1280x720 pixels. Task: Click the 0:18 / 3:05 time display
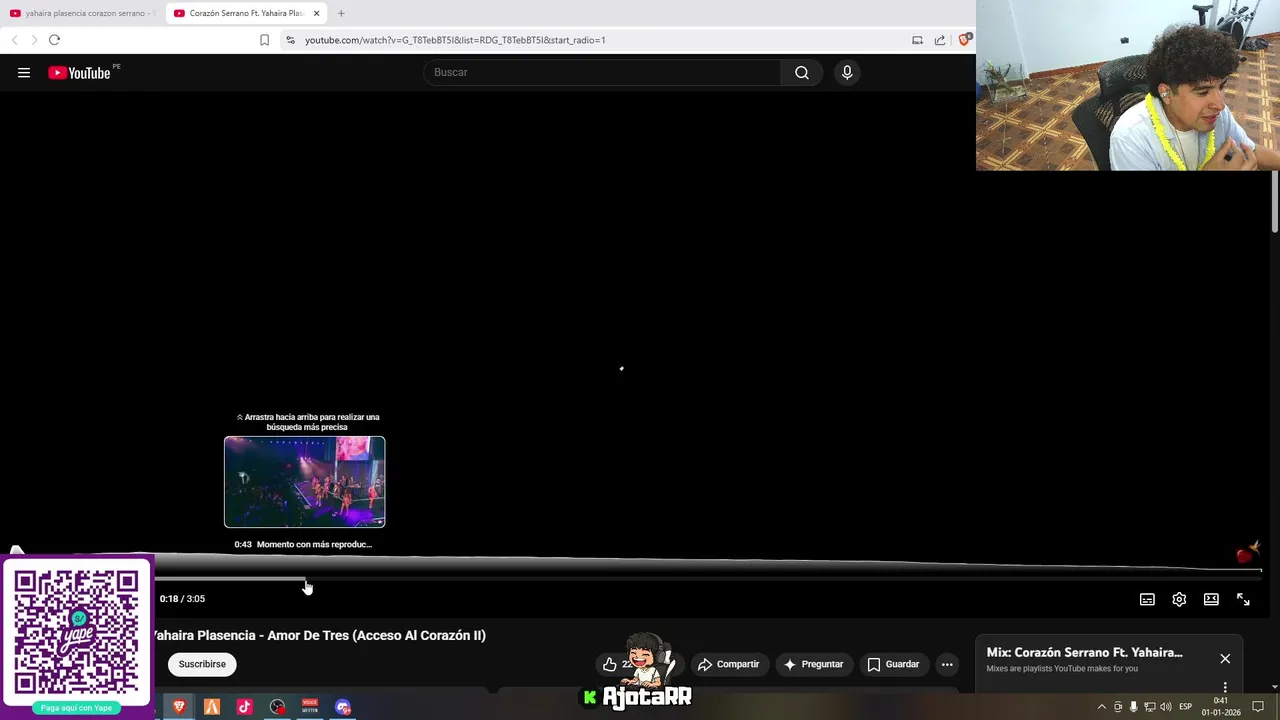[182, 599]
